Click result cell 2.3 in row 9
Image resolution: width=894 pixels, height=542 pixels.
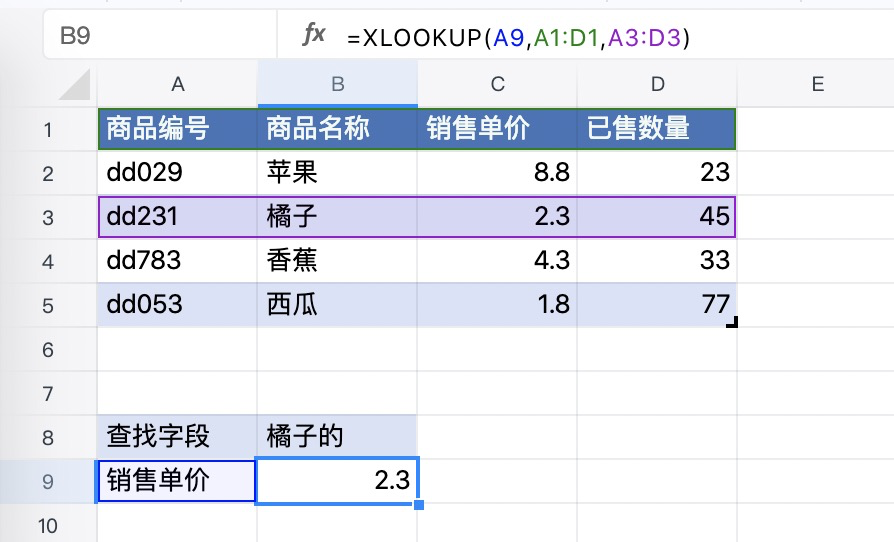click(338, 481)
